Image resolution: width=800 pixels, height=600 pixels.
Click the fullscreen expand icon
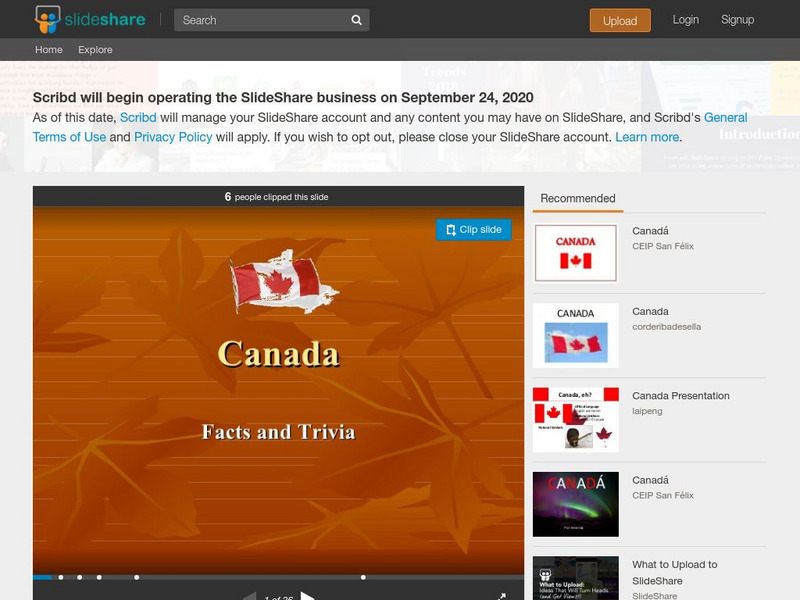(502, 596)
